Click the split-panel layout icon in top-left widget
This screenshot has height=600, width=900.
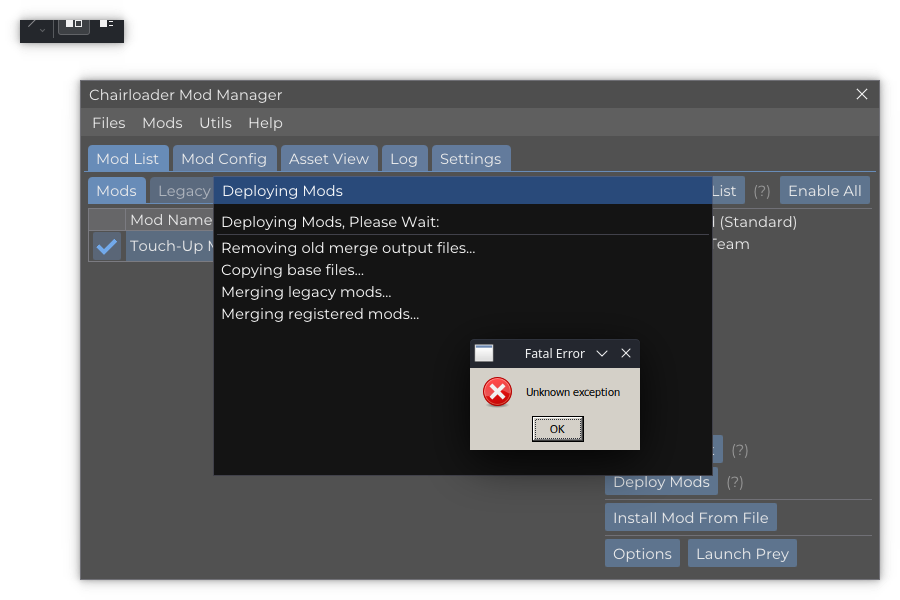click(73, 24)
